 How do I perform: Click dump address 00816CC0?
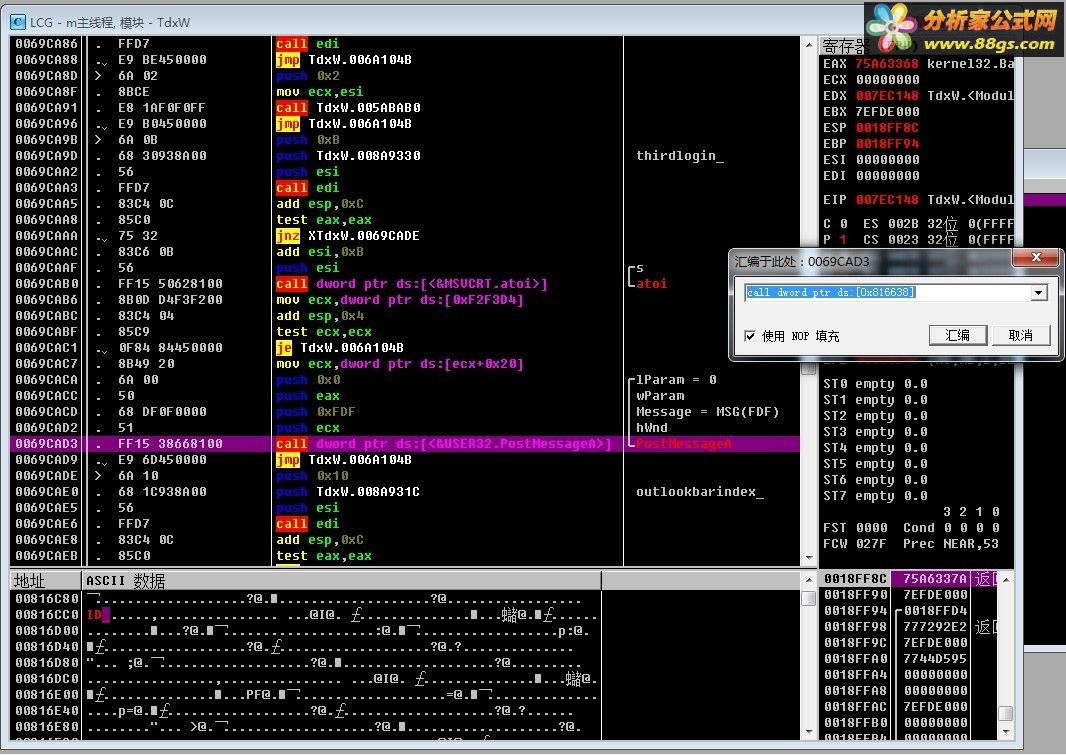(x=46, y=615)
